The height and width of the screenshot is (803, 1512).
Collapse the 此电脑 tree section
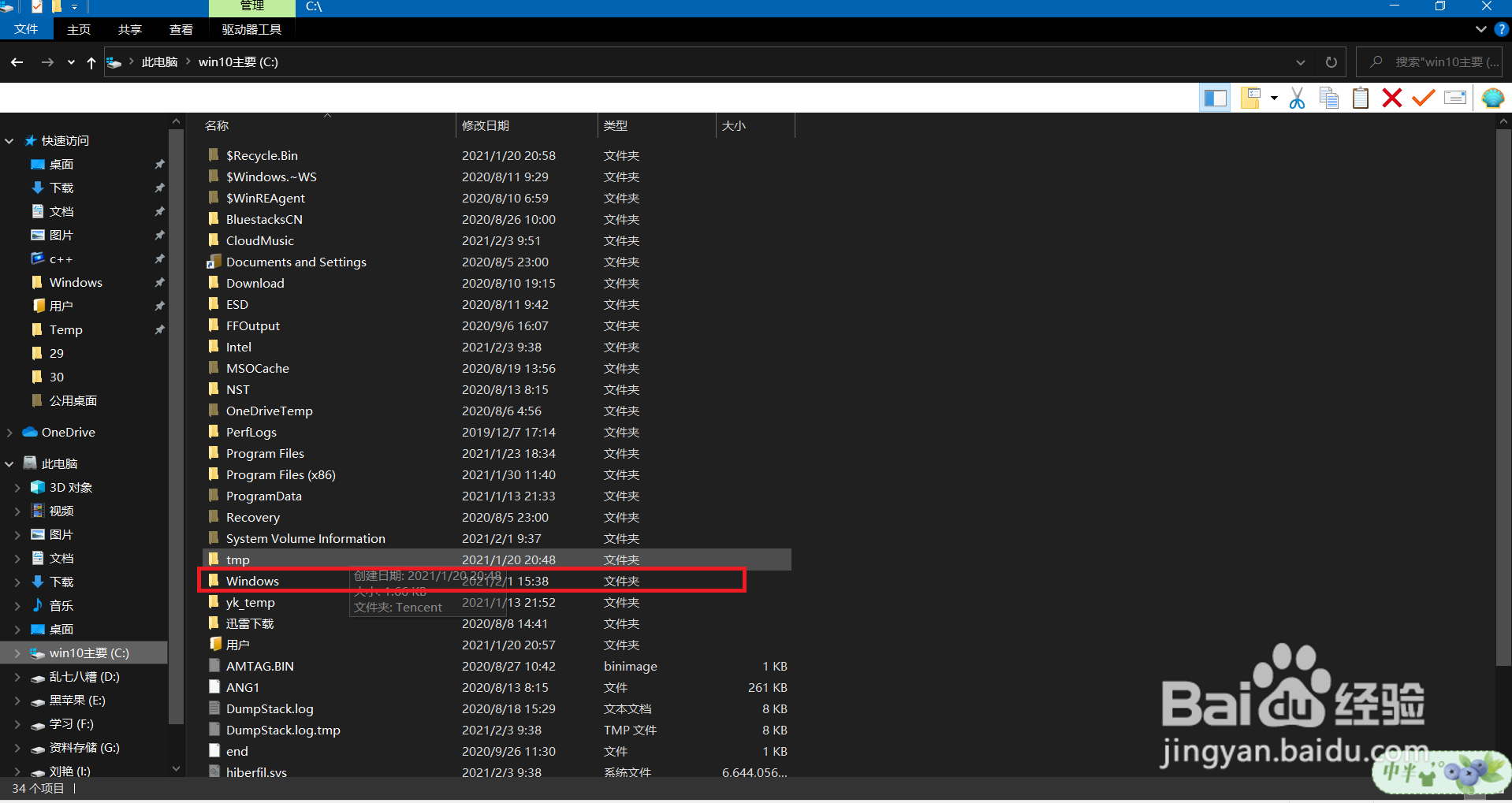tap(8, 463)
